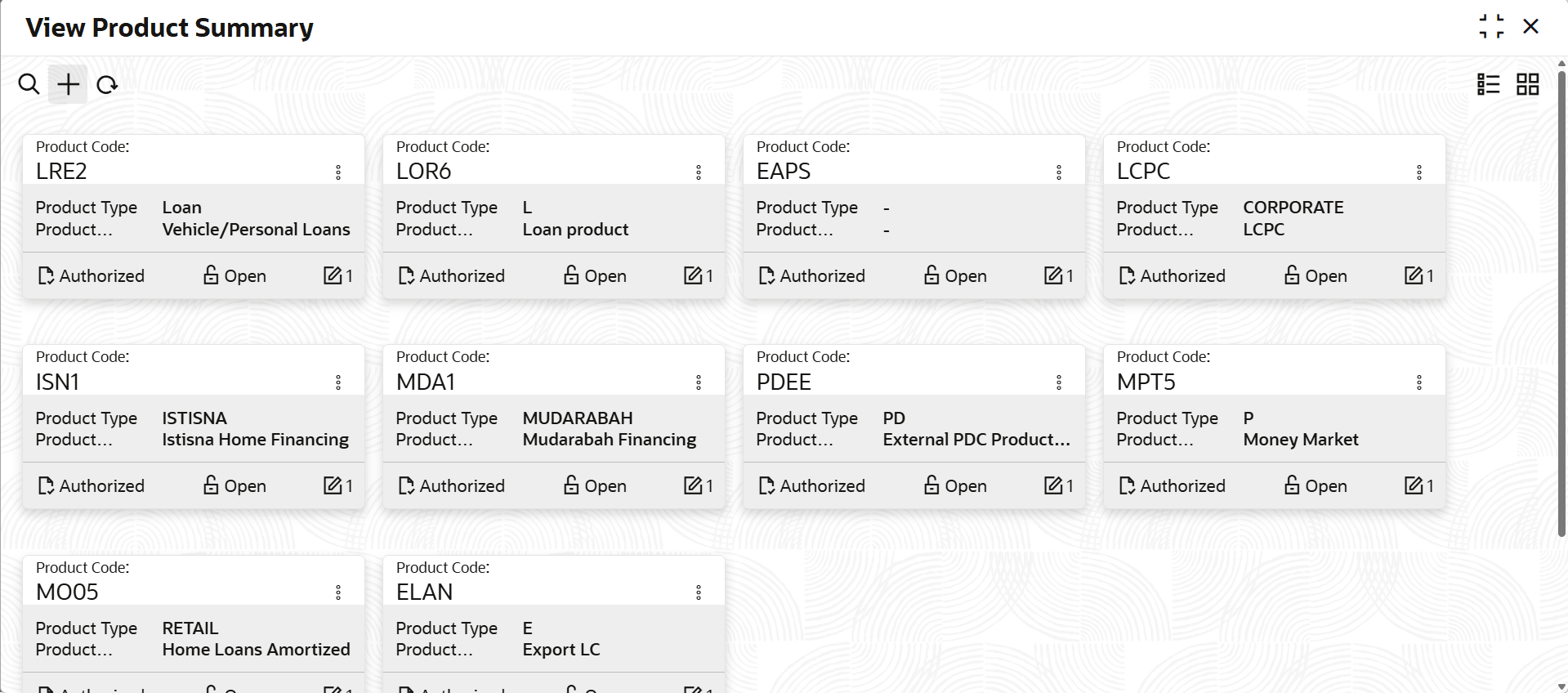Close the View Product Summary dialog
The image size is (1568, 693).
click(x=1530, y=26)
